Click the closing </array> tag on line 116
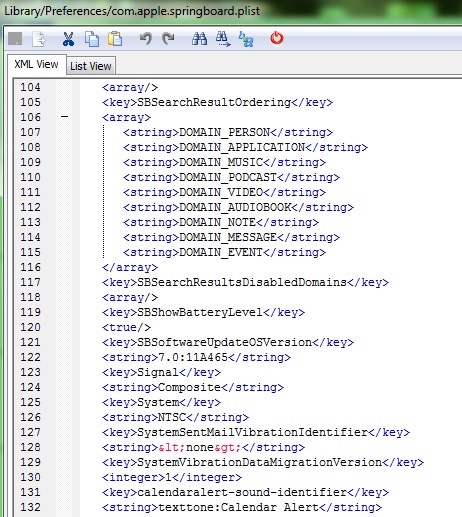462x517 pixels. point(130,267)
